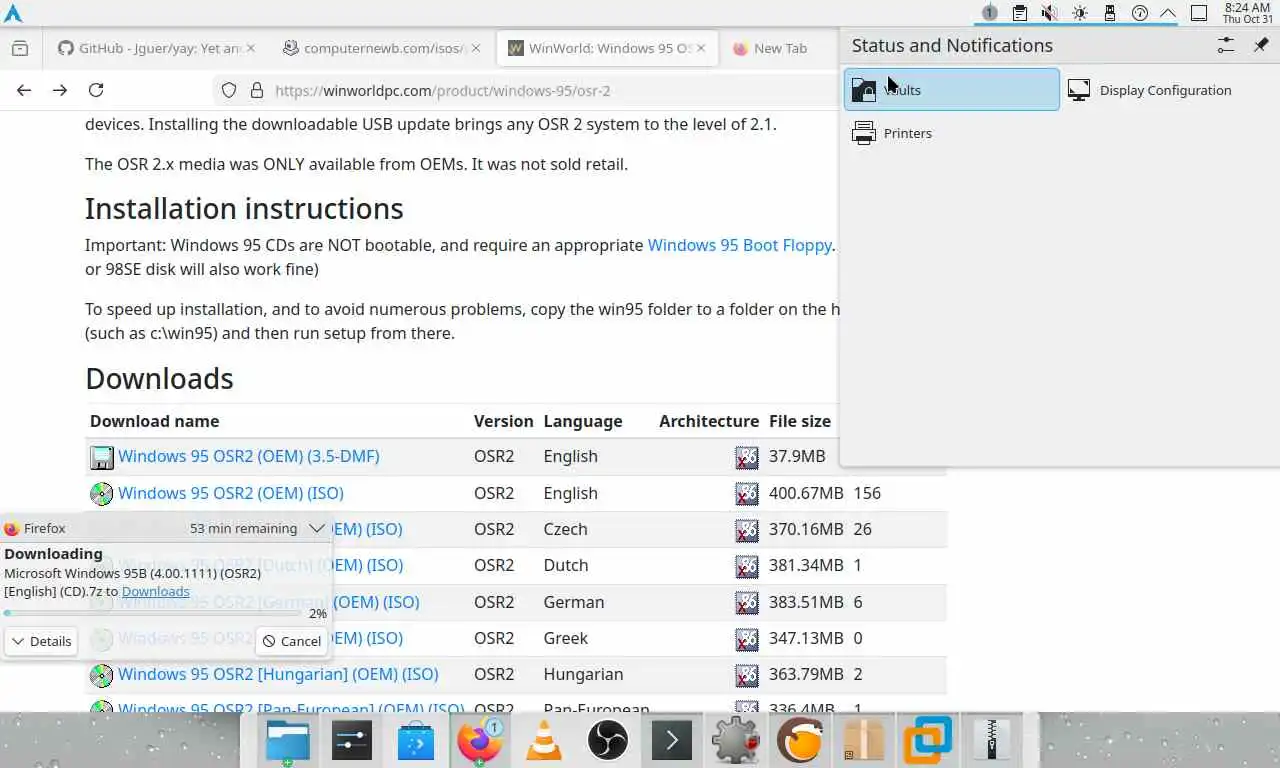Close the computernewb.com tab
The image size is (1280, 768).
(476, 48)
